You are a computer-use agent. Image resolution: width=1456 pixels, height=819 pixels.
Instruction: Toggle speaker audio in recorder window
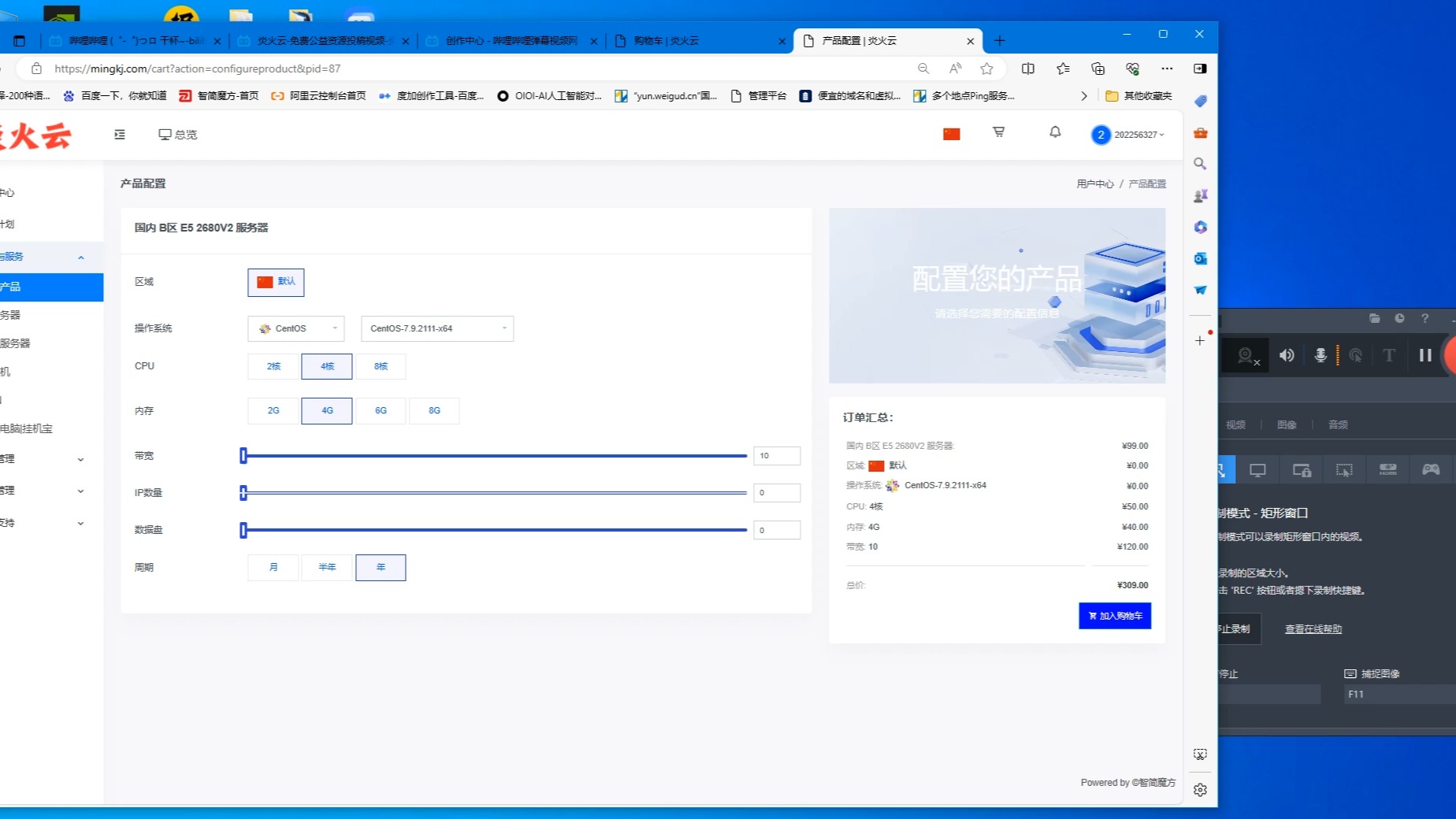click(x=1287, y=355)
